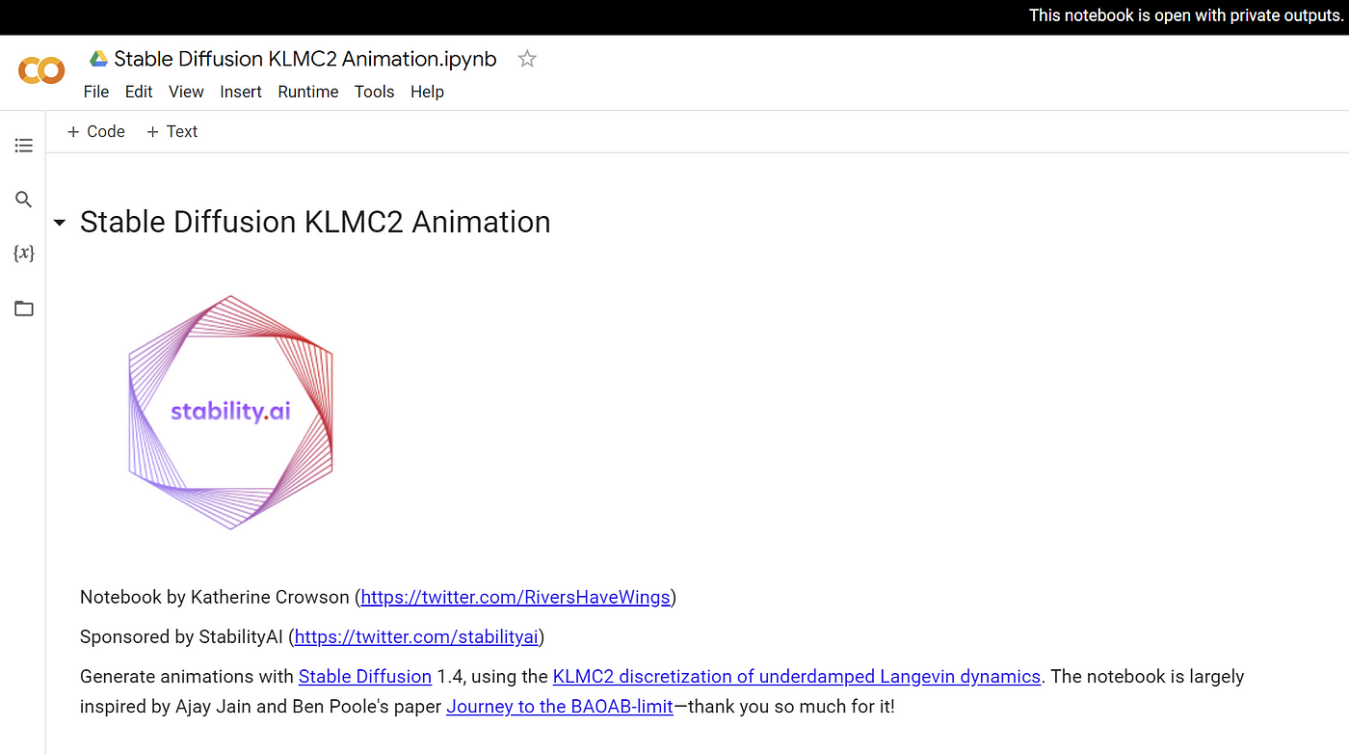
Task: Open the Runtime menu
Action: pos(308,92)
